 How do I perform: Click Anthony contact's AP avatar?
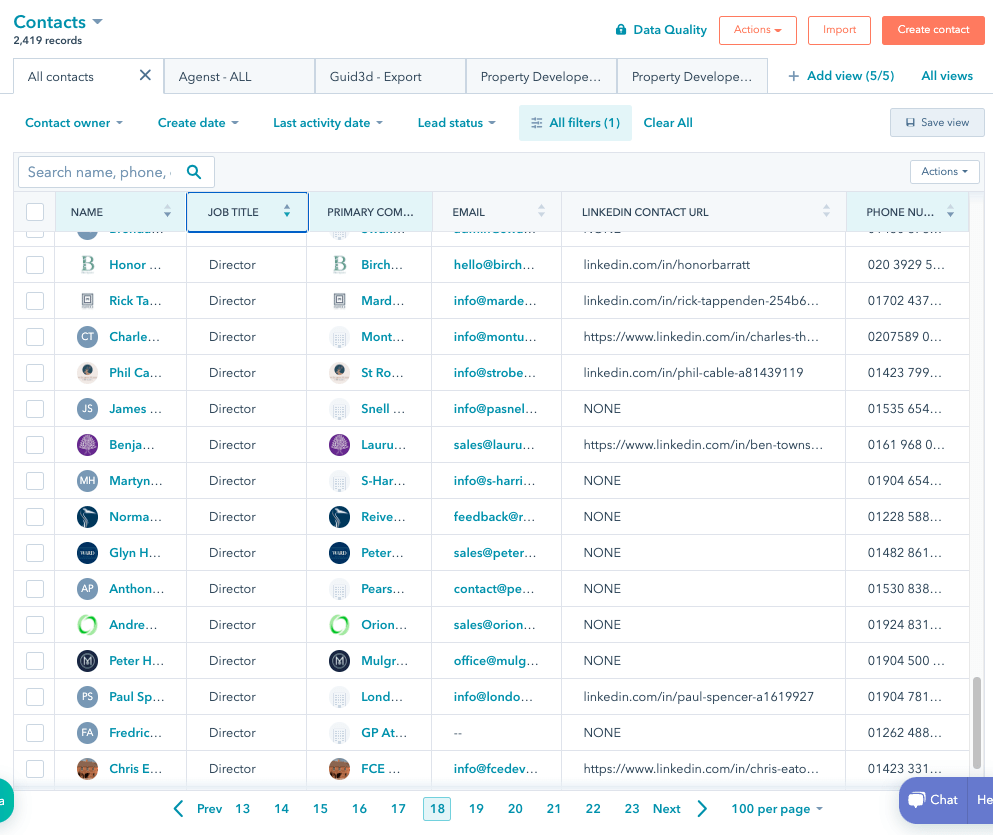click(87, 589)
